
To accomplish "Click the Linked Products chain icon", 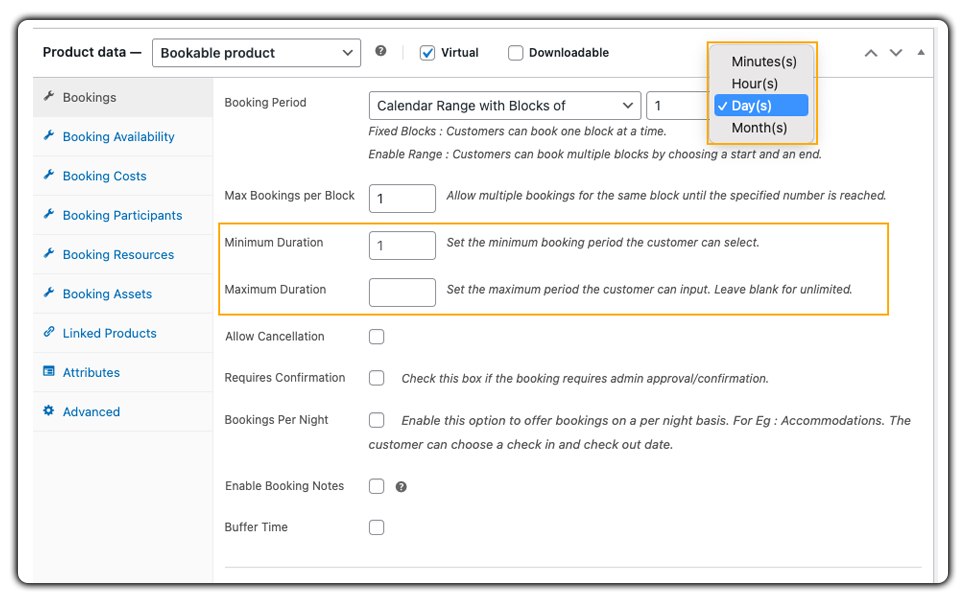I will 49,332.
